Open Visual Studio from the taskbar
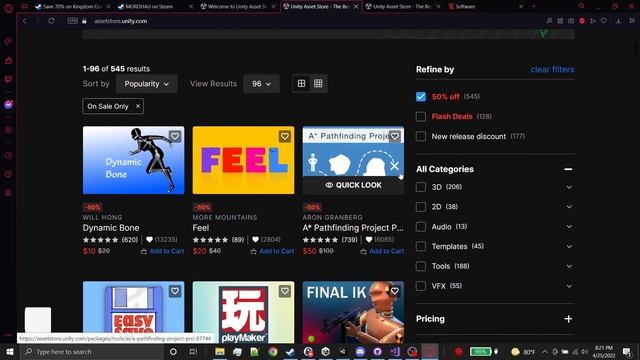Image resolution: width=640 pixels, height=360 pixels. click(x=395, y=351)
